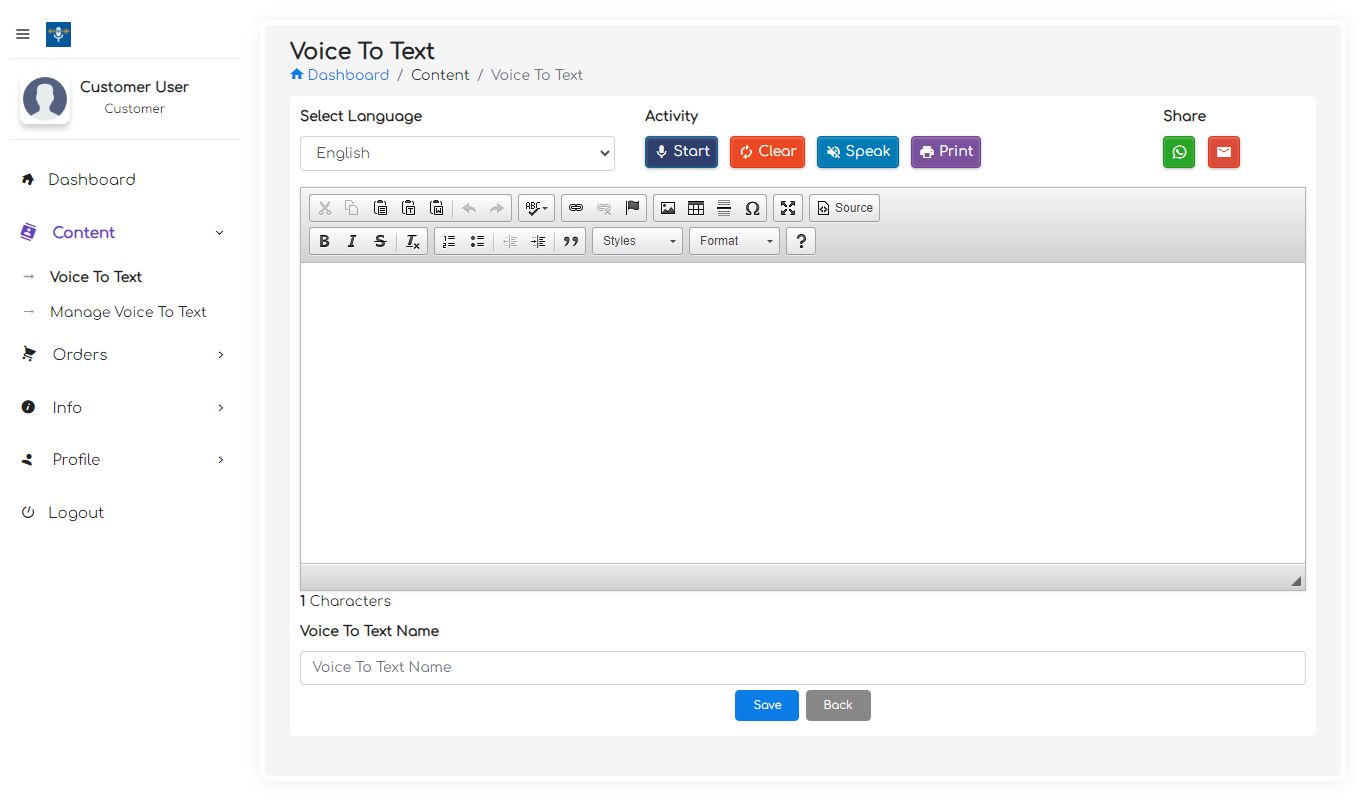Toggle Source code view

pyautogui.click(x=844, y=208)
